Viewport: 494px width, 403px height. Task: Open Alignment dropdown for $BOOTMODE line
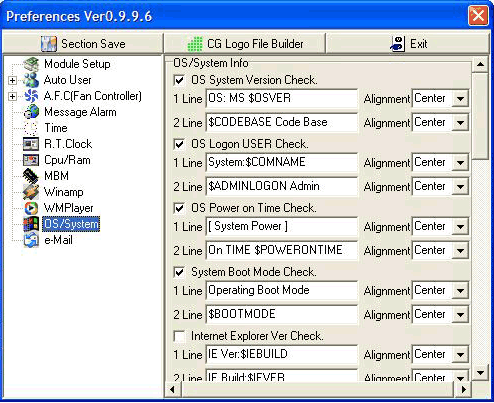point(460,315)
